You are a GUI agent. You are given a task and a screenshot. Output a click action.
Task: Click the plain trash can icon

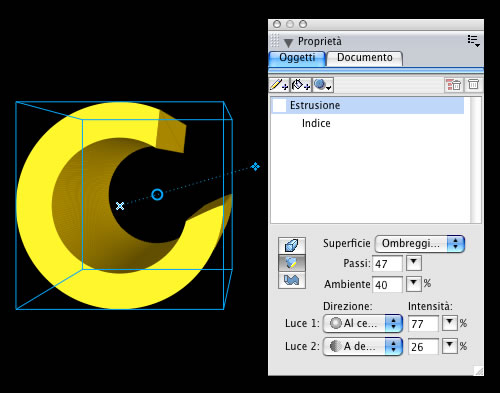pos(473,84)
